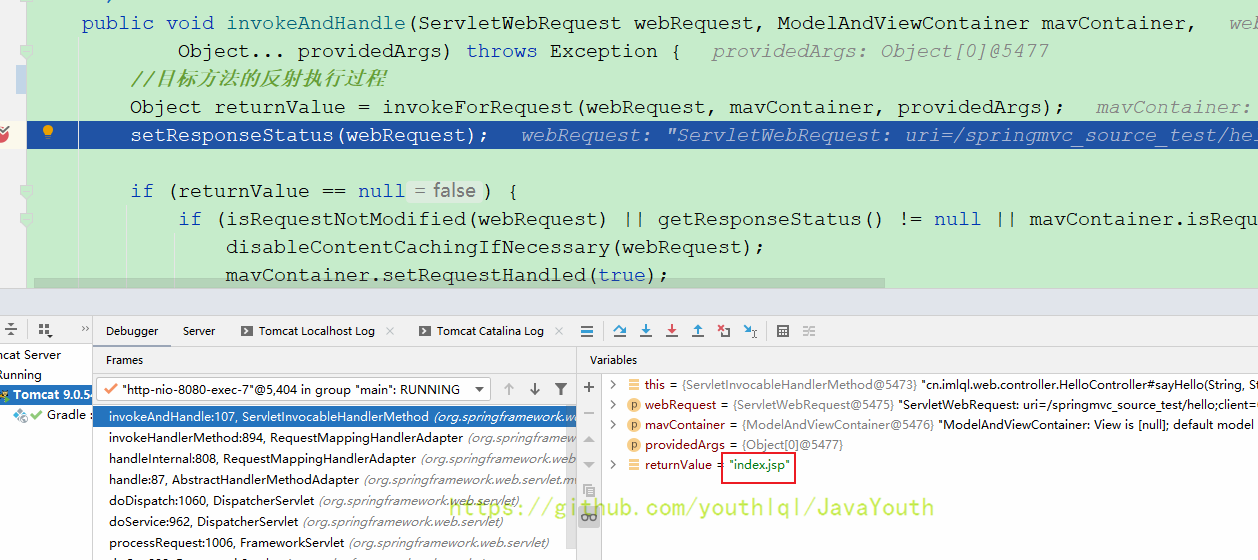
Task: Open the Evaluate Expression calculator icon
Action: (783, 331)
